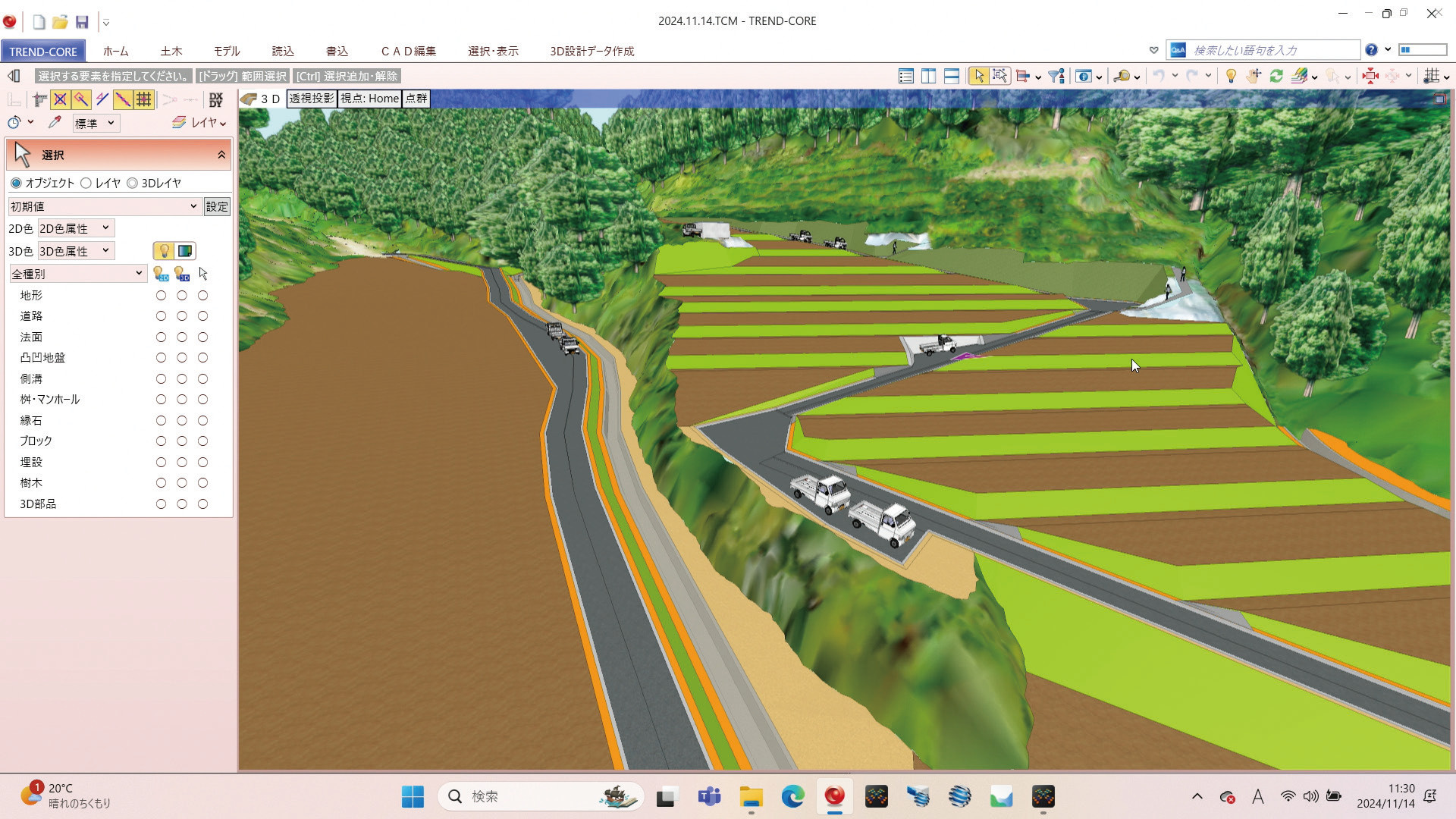
Task: Toggle the second radio for 道路 row
Action: click(182, 315)
